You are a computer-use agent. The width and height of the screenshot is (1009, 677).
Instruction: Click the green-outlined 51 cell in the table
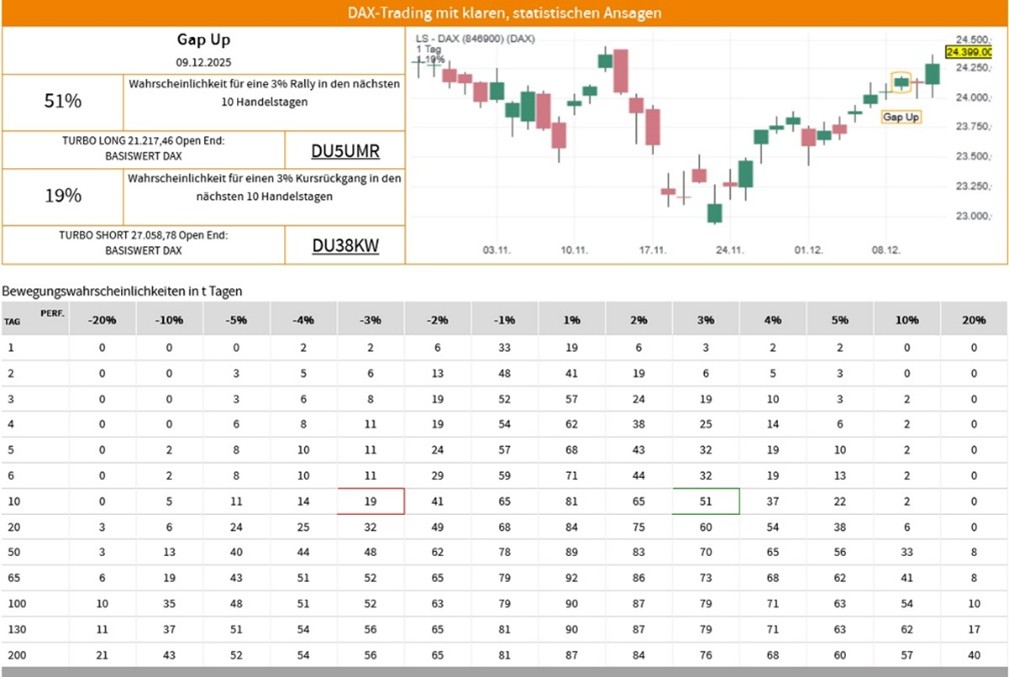[x=706, y=500]
